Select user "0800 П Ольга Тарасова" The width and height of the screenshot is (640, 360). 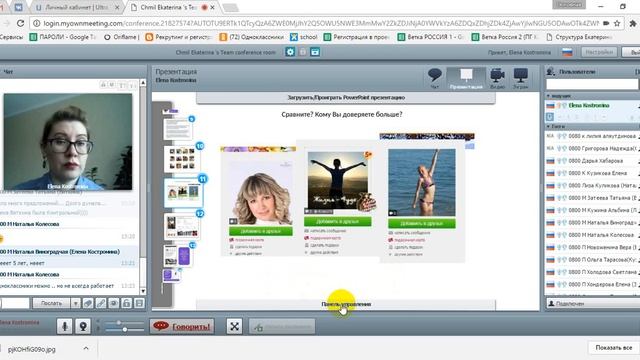pyautogui.click(x=602, y=260)
